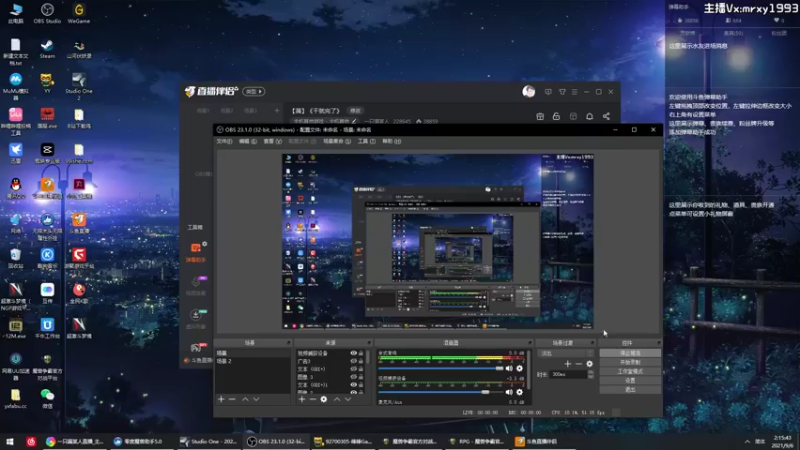Open the scene transition type dropdown
This screenshot has width=800, height=450.
[566, 353]
